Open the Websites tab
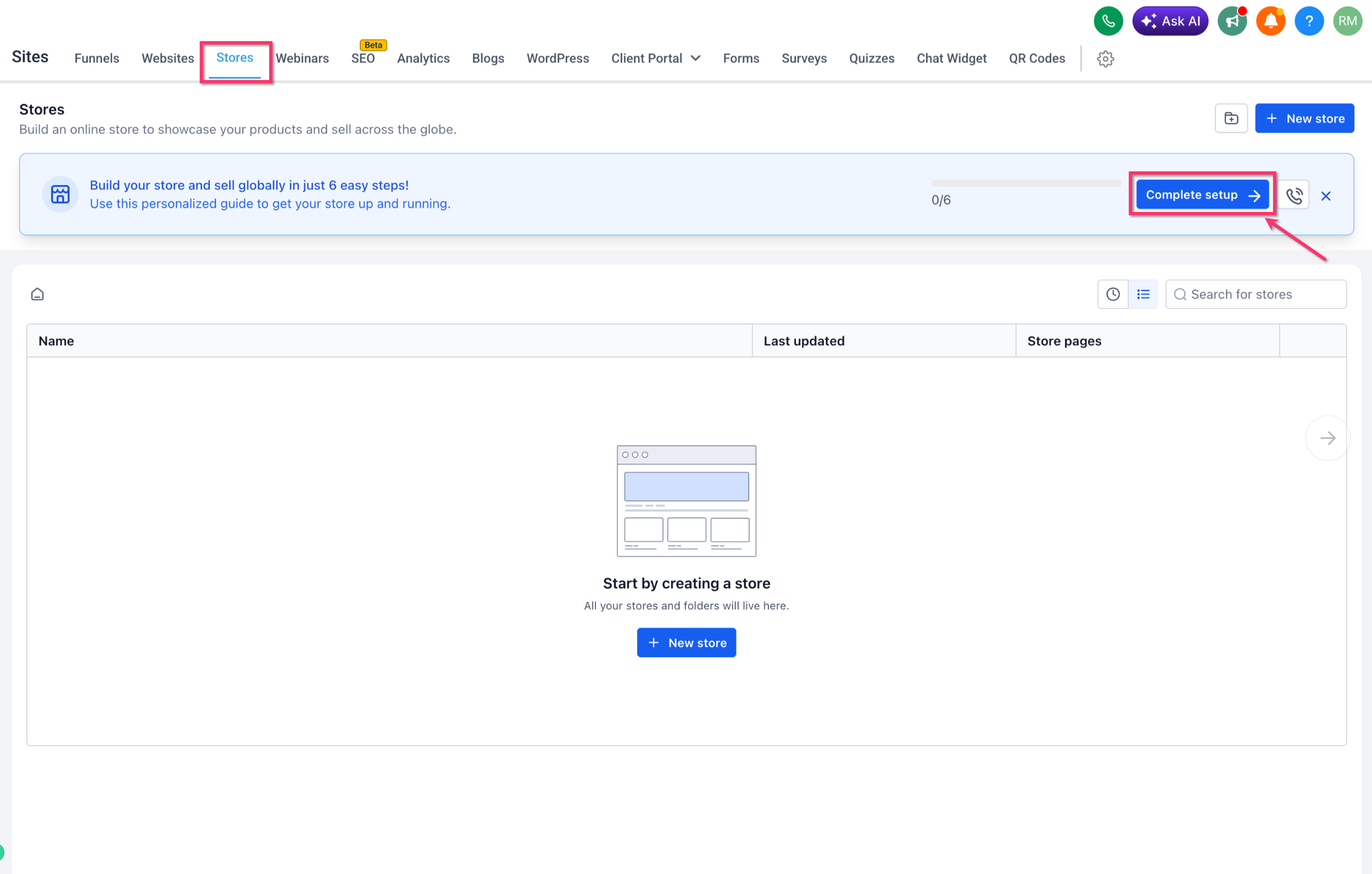 (168, 58)
